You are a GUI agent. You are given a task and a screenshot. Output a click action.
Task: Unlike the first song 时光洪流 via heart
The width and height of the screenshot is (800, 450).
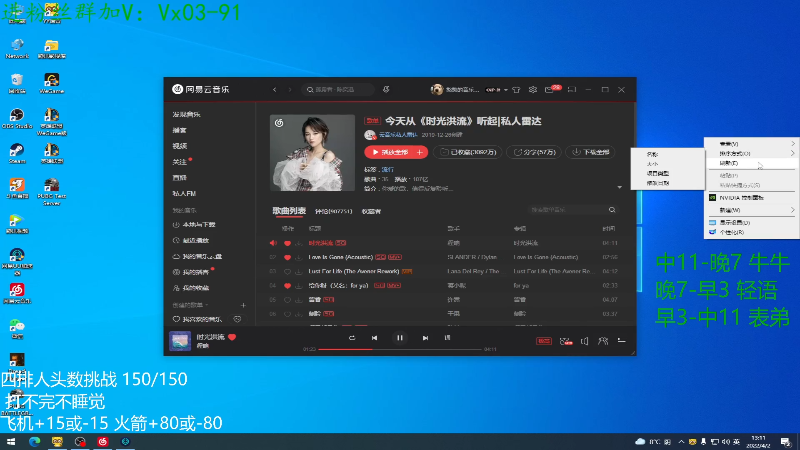point(287,243)
